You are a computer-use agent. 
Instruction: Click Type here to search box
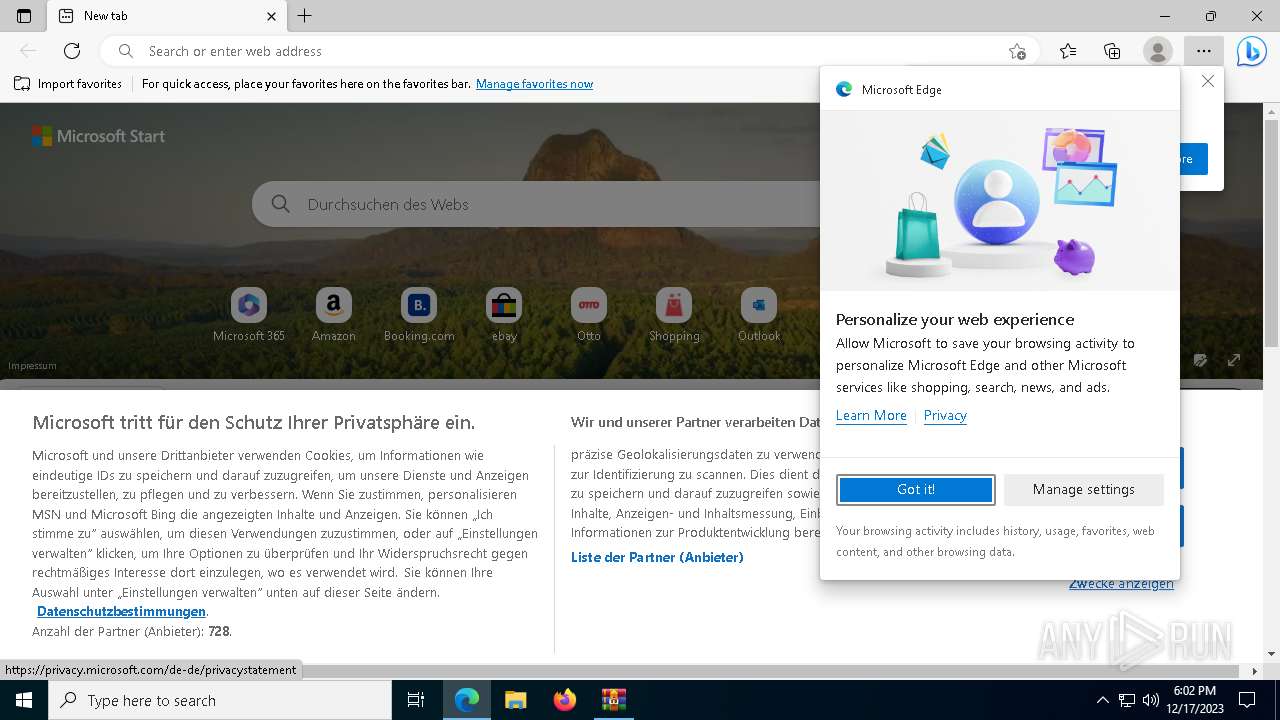[220, 700]
